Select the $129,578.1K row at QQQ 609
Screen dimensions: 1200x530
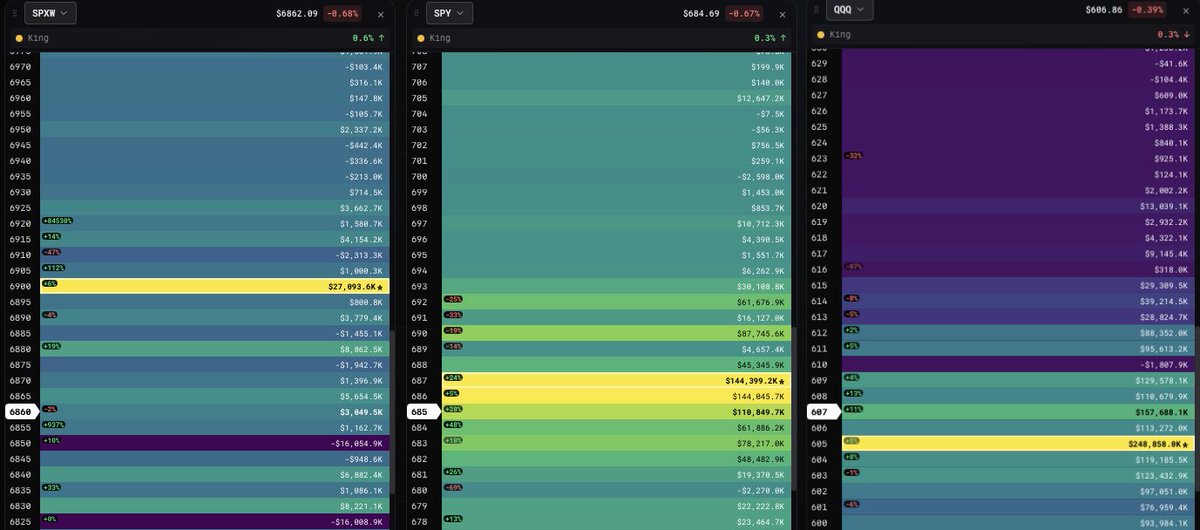pyautogui.click(x=1017, y=381)
